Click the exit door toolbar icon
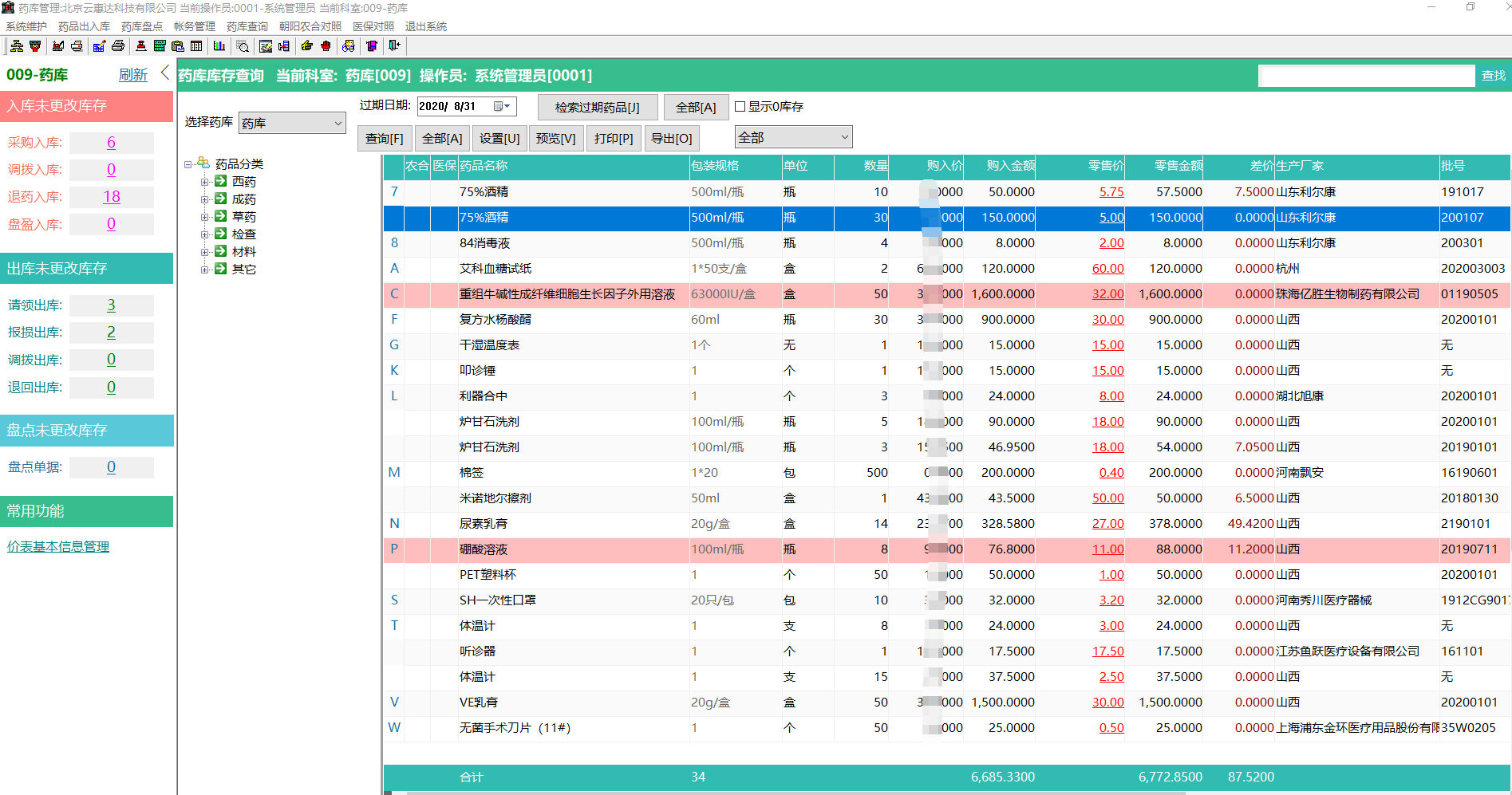Screen dimensions: 1512x795 coord(394,46)
